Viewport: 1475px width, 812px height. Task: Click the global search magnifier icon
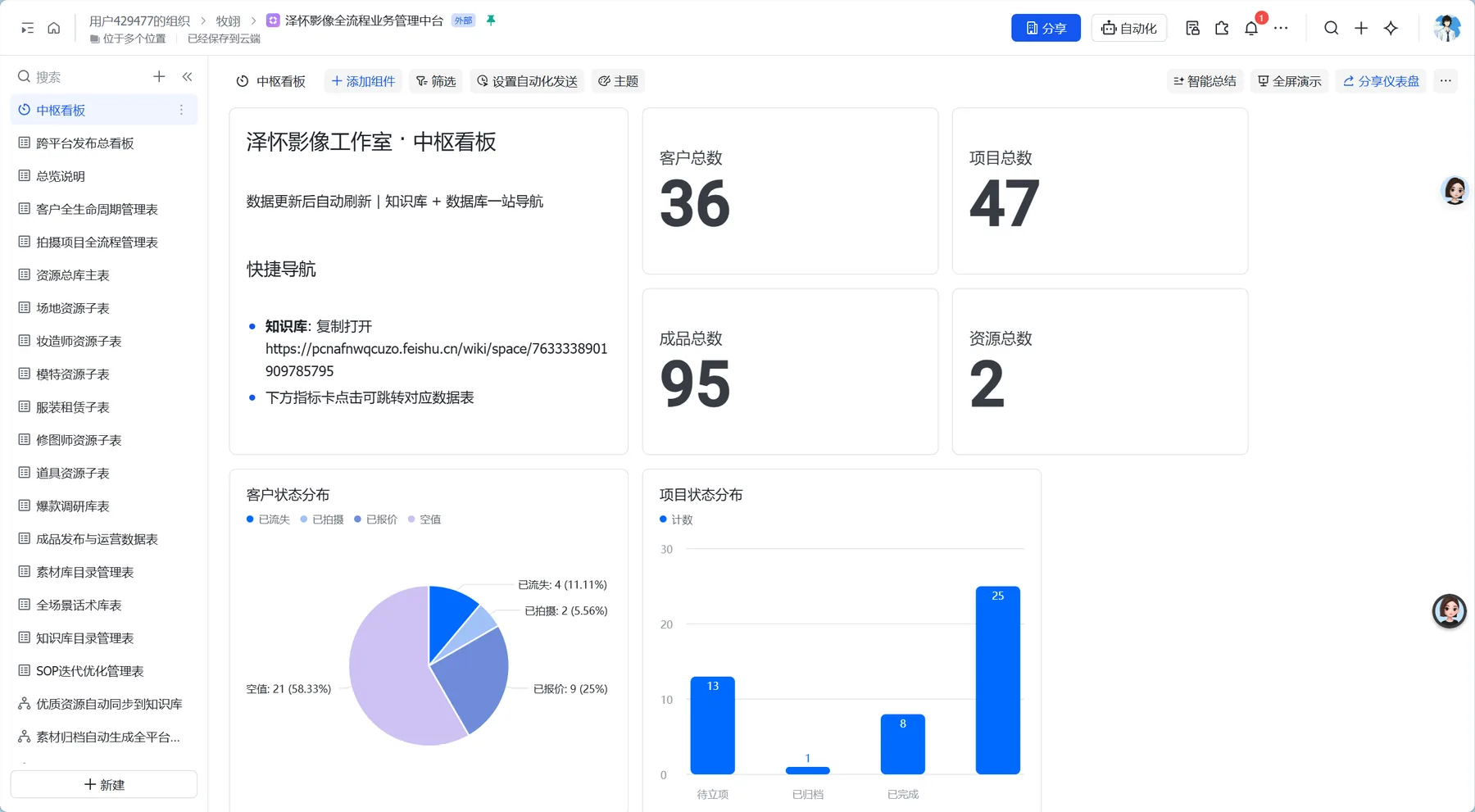[x=1332, y=29]
